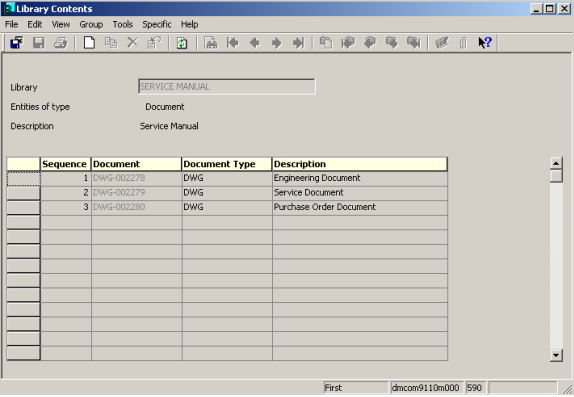The height and width of the screenshot is (397, 574).
Task: Click the Description column header
Action: pyautogui.click(x=359, y=164)
